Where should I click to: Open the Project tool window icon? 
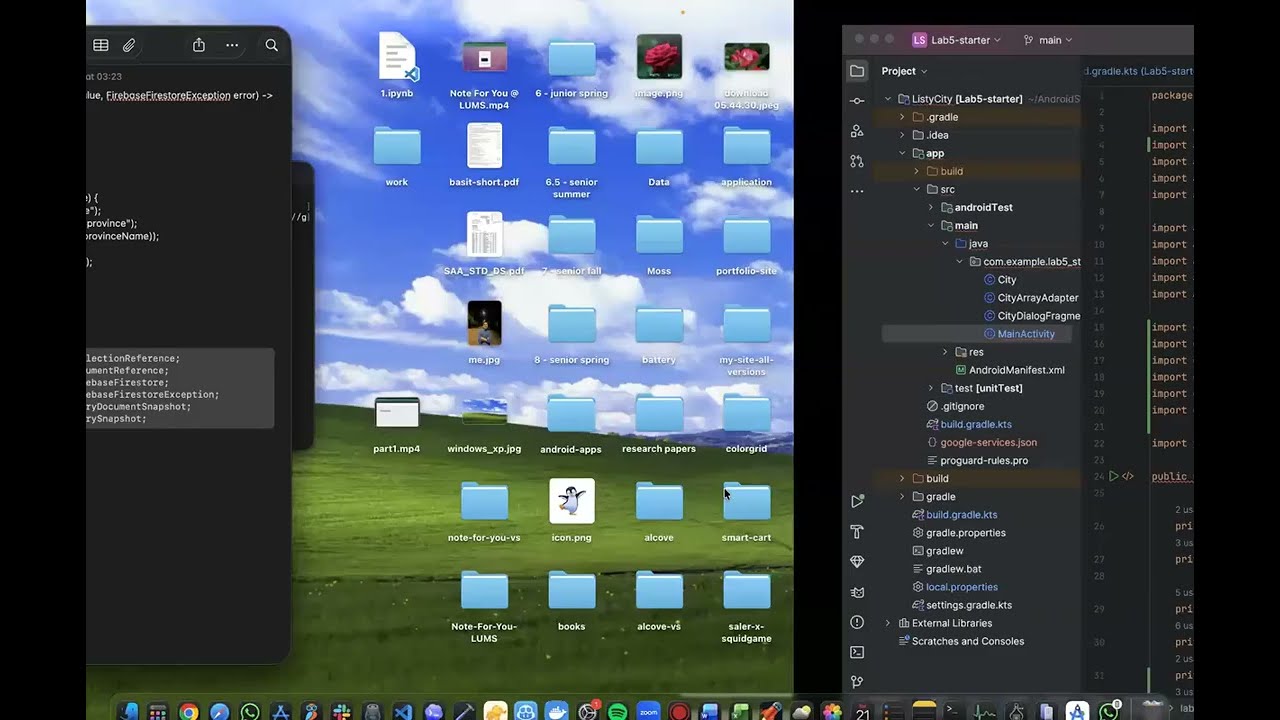(x=857, y=71)
